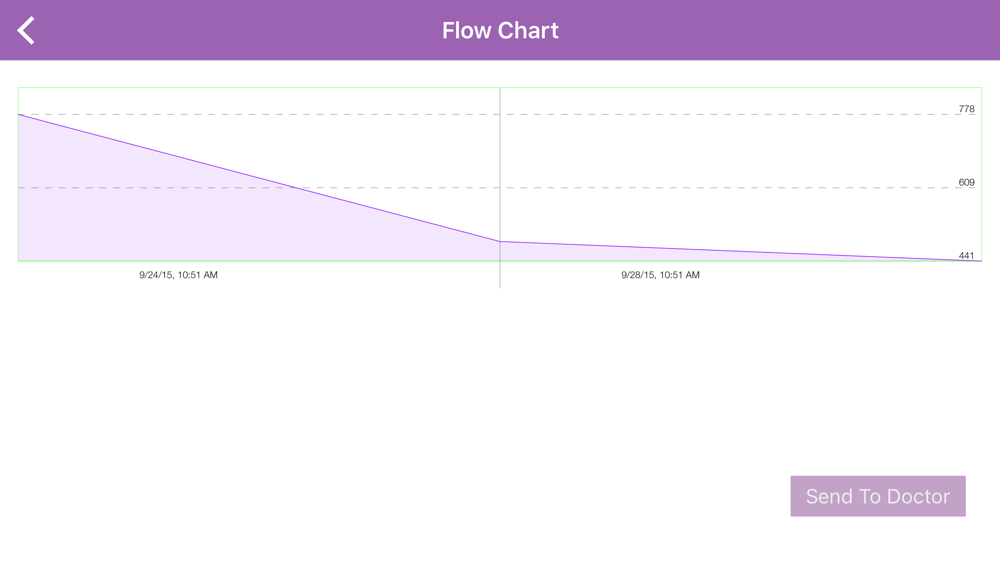The height and width of the screenshot is (563, 1000).
Task: Click the green baseline at chart bottom
Action: pos(250,261)
